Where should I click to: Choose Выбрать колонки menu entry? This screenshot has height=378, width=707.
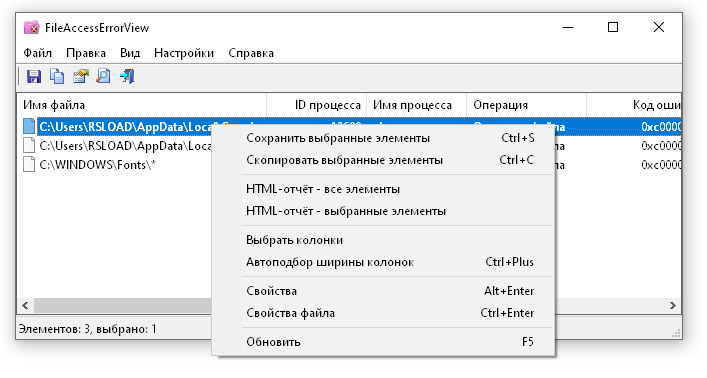coord(384,240)
